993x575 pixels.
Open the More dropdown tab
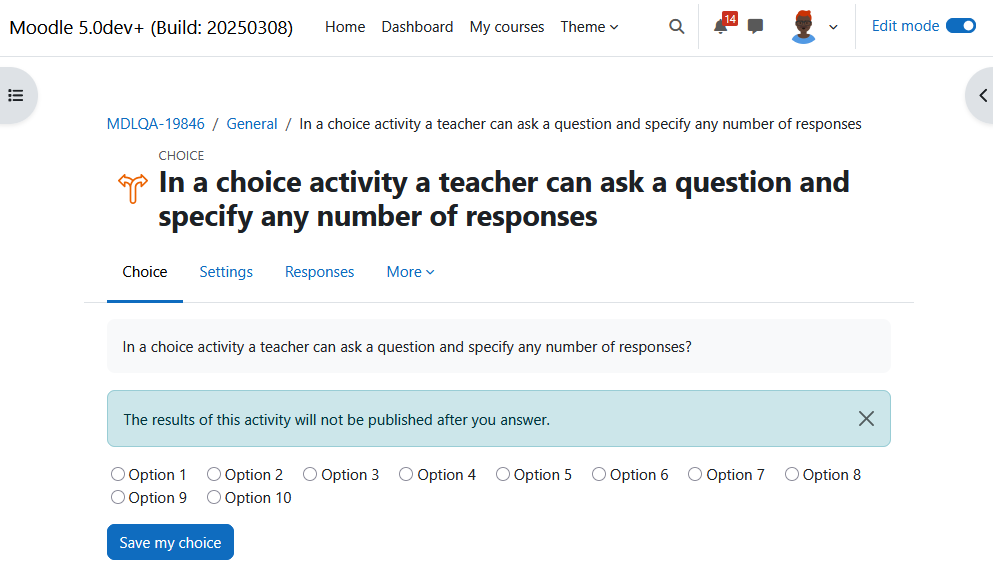coord(410,272)
